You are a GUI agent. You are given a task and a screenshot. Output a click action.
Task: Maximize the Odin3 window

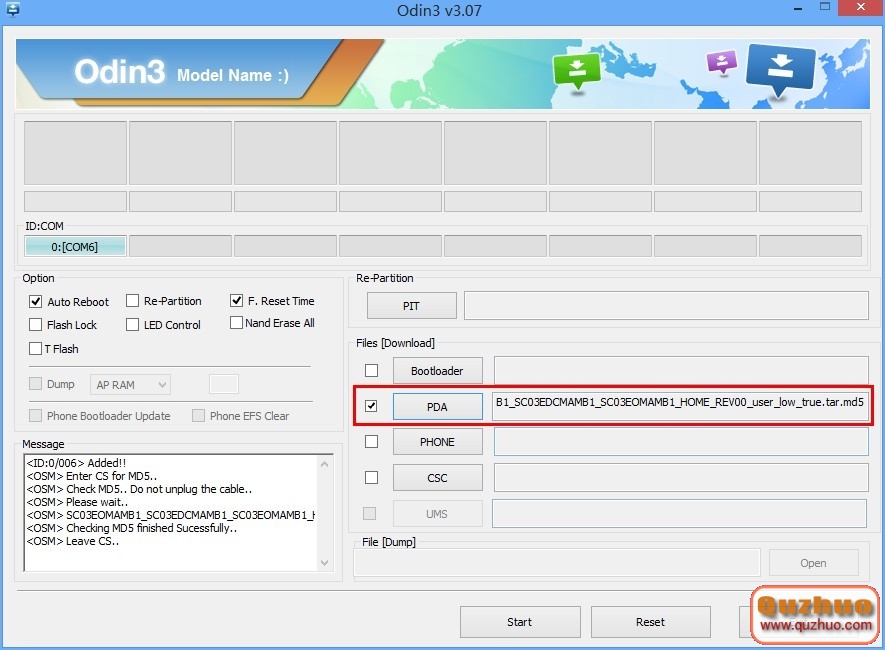[x=825, y=7]
